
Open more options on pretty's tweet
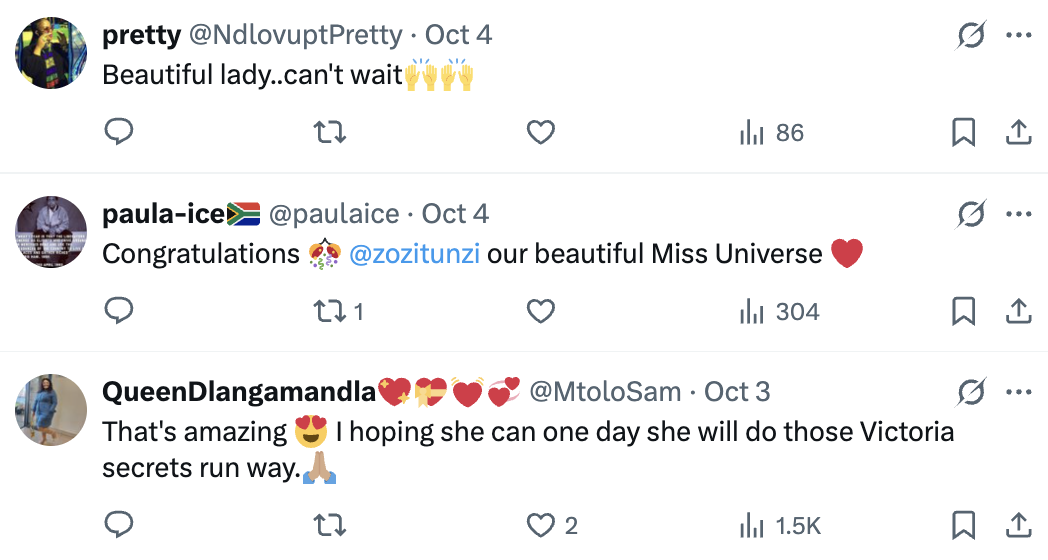point(1018,36)
